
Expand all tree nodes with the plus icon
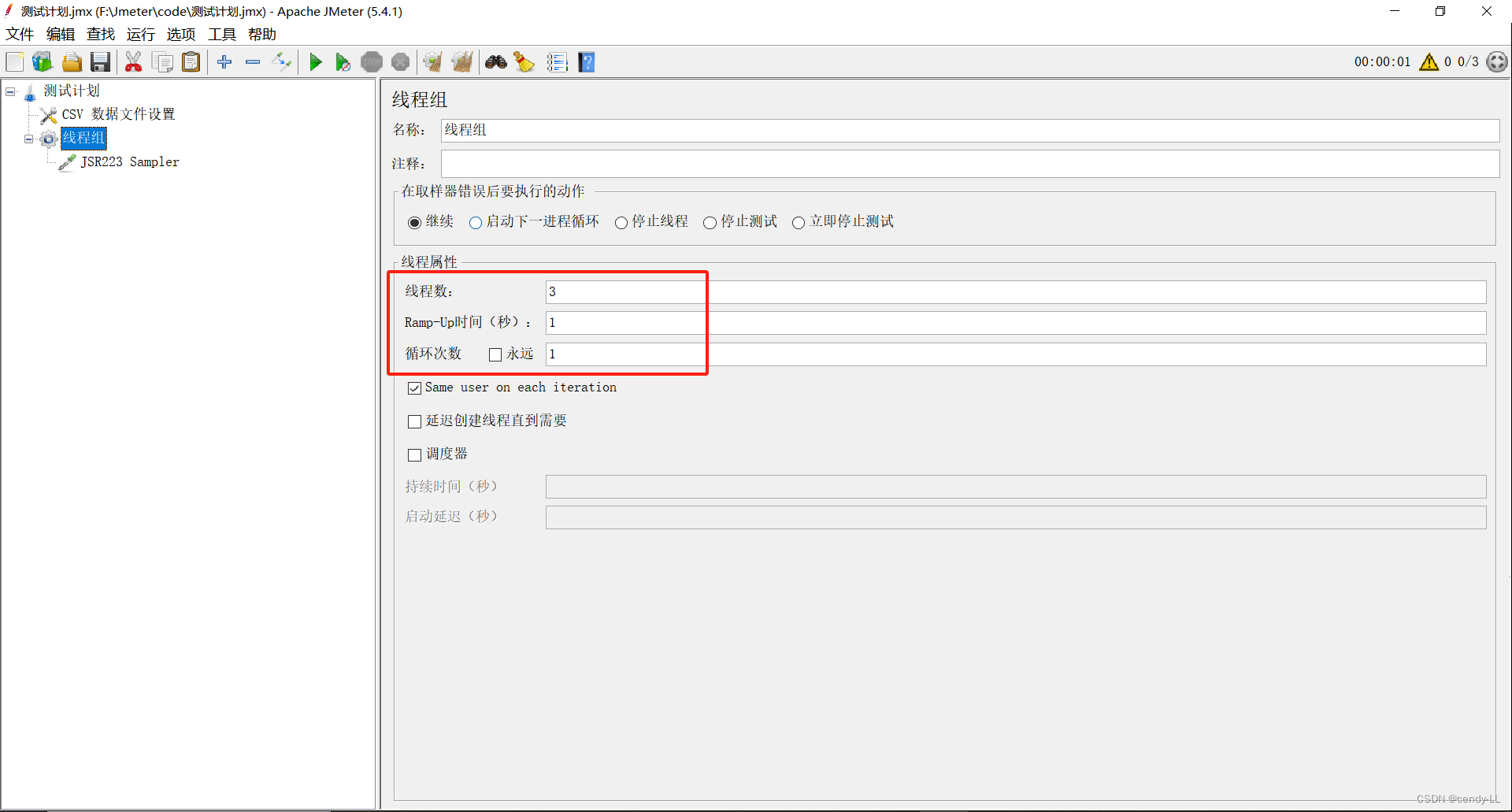pyautogui.click(x=224, y=61)
